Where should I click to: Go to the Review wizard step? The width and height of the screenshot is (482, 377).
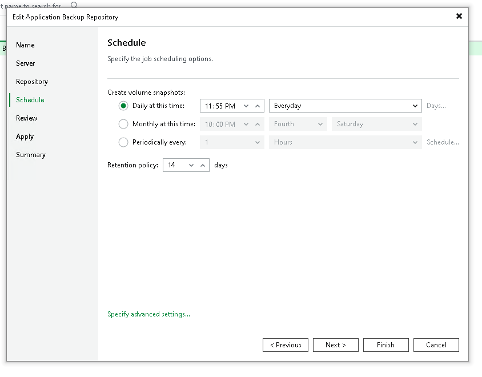point(26,118)
